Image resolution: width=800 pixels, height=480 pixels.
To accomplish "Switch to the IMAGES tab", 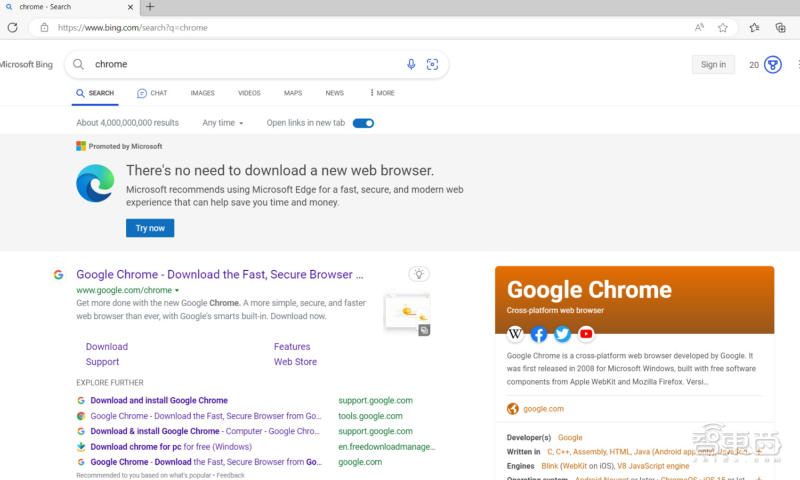I will (x=203, y=93).
